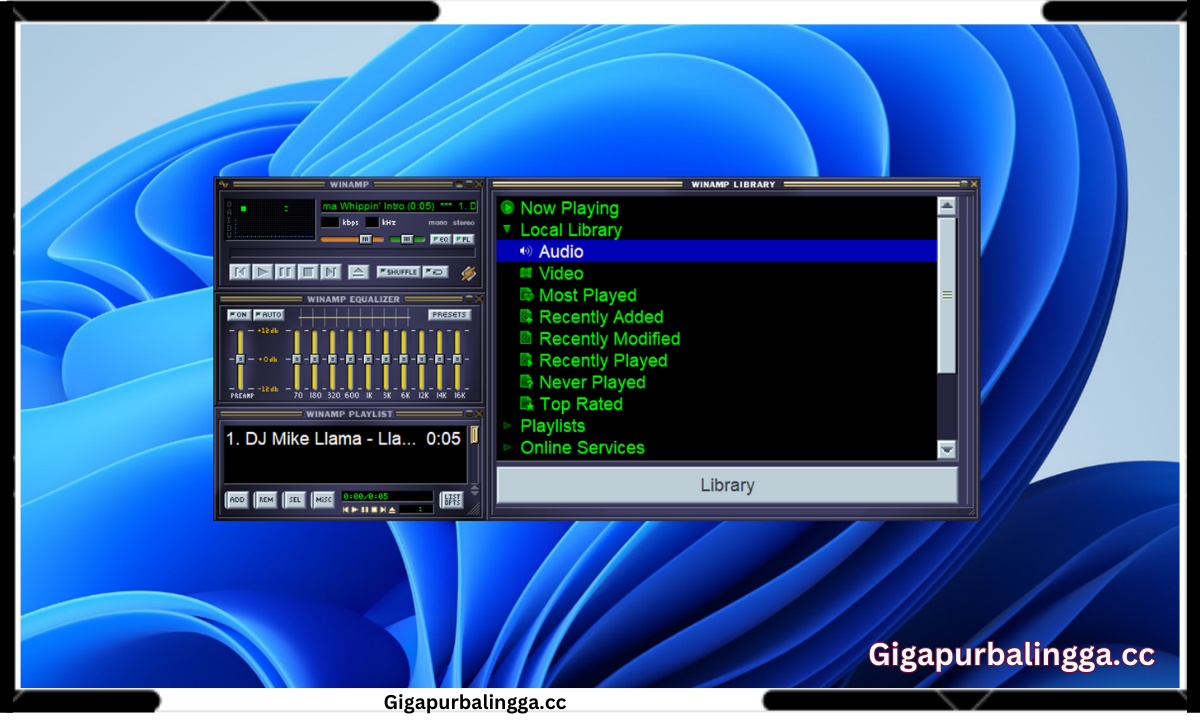The image size is (1200, 720).
Task: Open files with the Eject button
Action: click(359, 272)
